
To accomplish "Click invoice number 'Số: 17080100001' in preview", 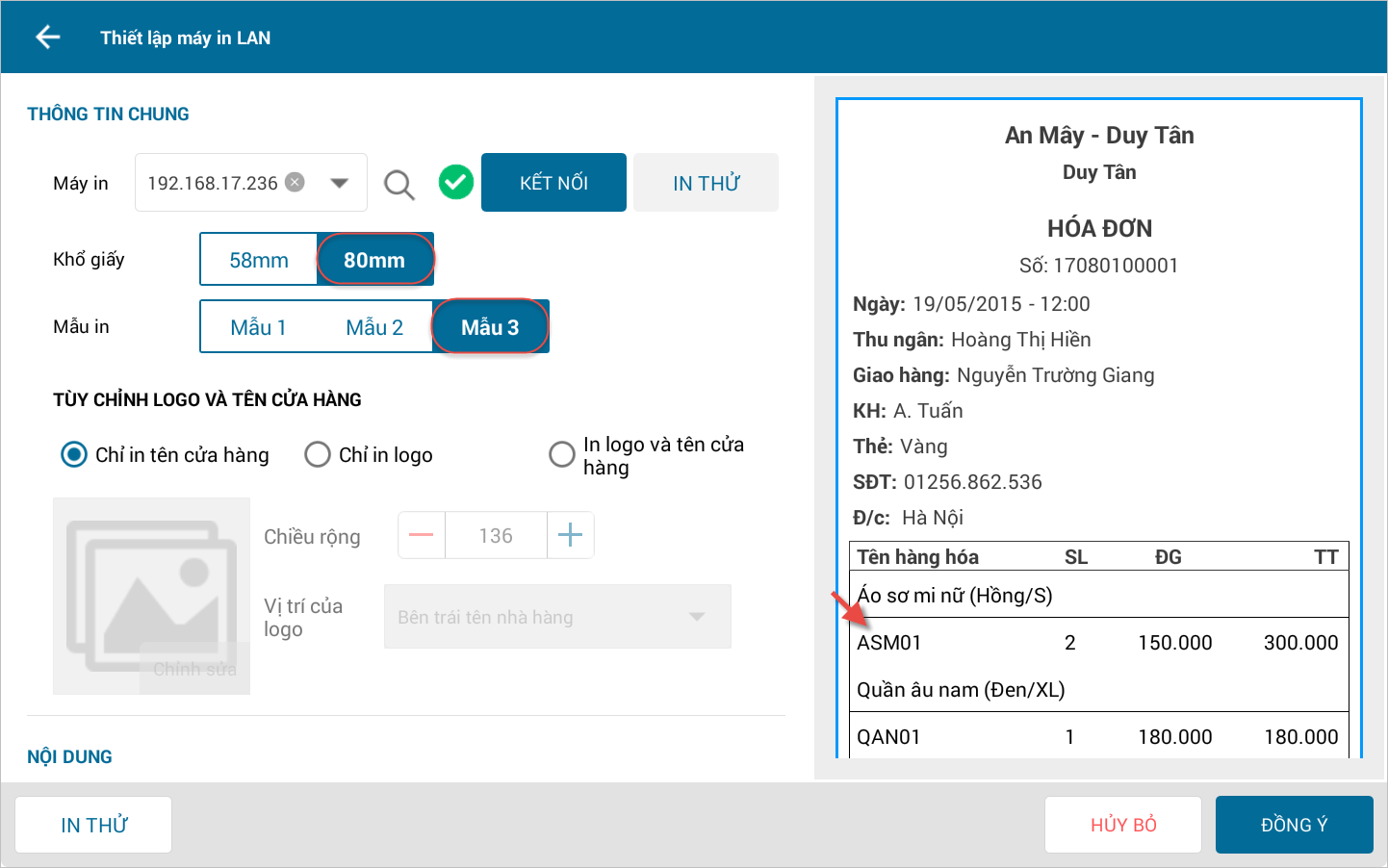I will (1099, 266).
